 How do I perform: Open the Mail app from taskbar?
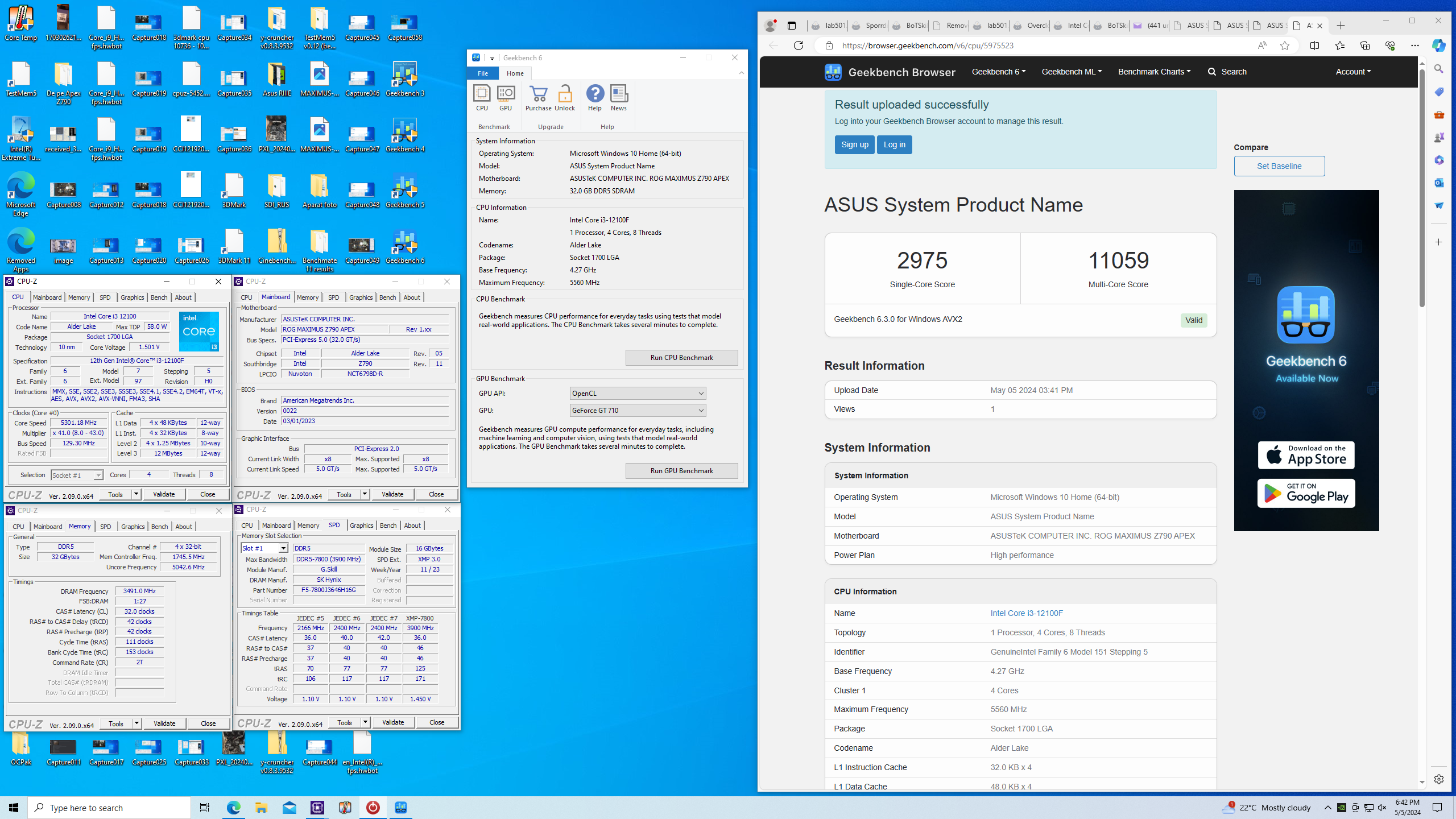point(289,808)
